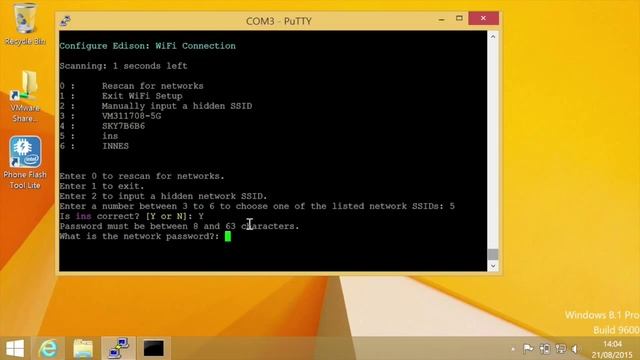Click the network tray icon

click(x=560, y=349)
